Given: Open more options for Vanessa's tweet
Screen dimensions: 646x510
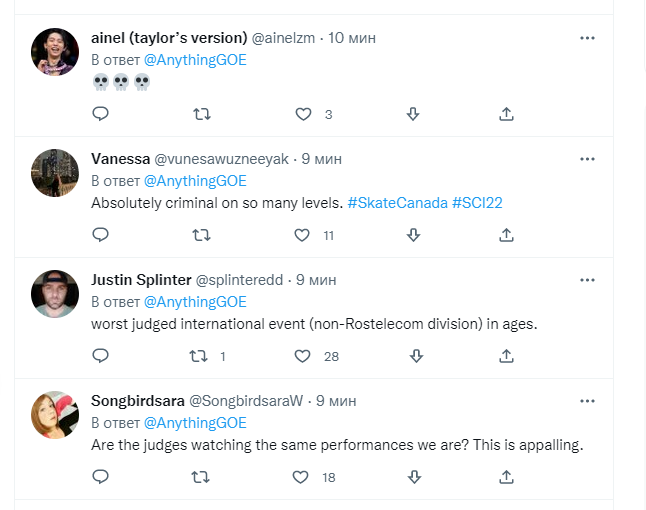Looking at the screenshot, I should pyautogui.click(x=588, y=159).
